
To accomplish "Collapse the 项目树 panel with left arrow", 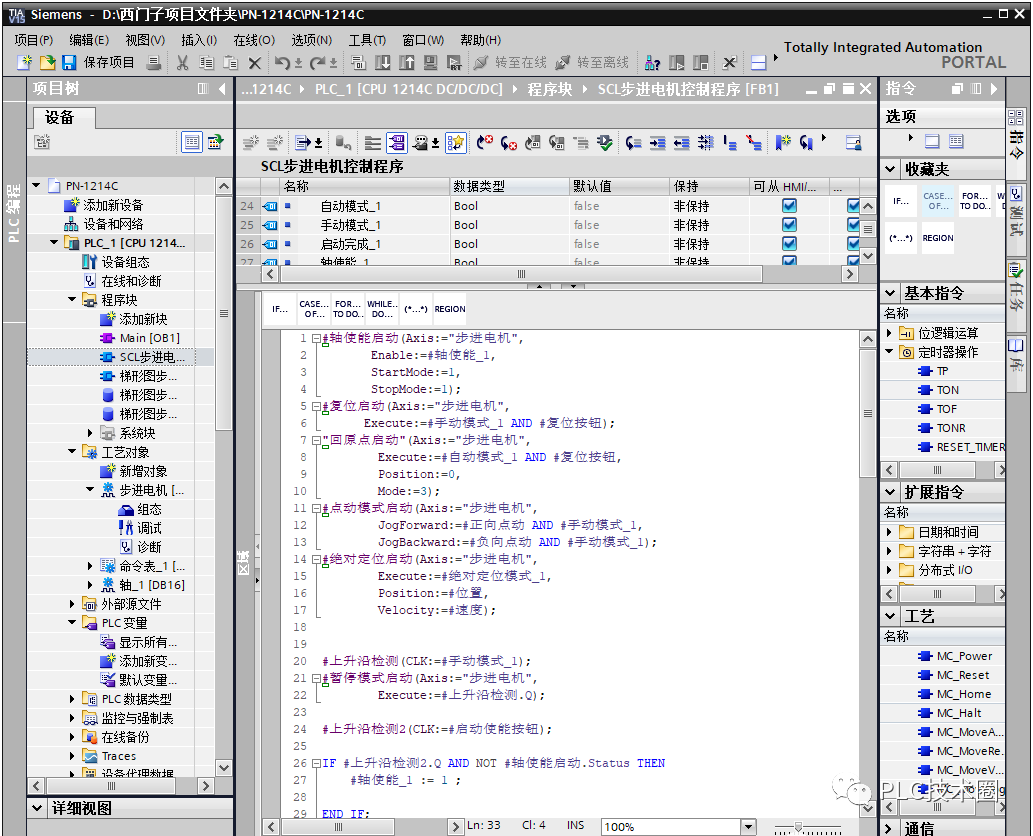I will pyautogui.click(x=222, y=88).
